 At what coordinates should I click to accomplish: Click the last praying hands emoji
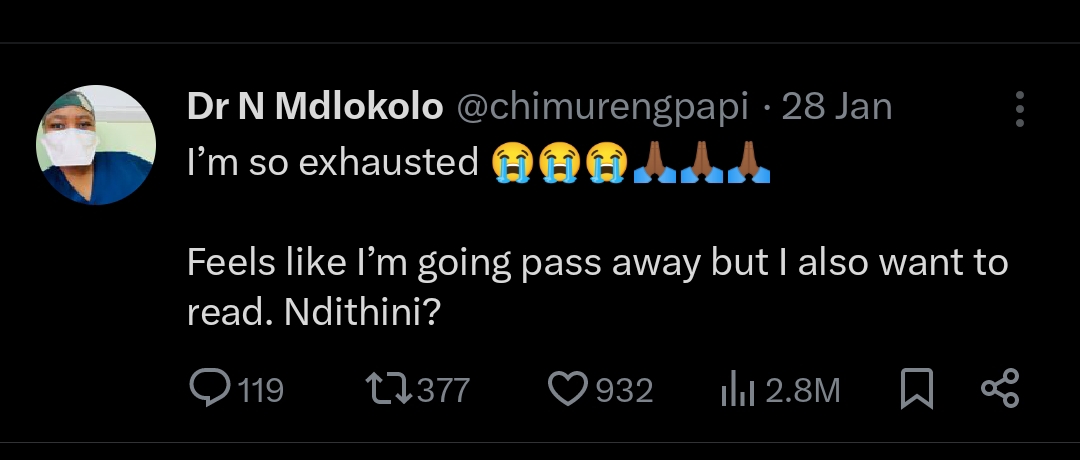[748, 161]
